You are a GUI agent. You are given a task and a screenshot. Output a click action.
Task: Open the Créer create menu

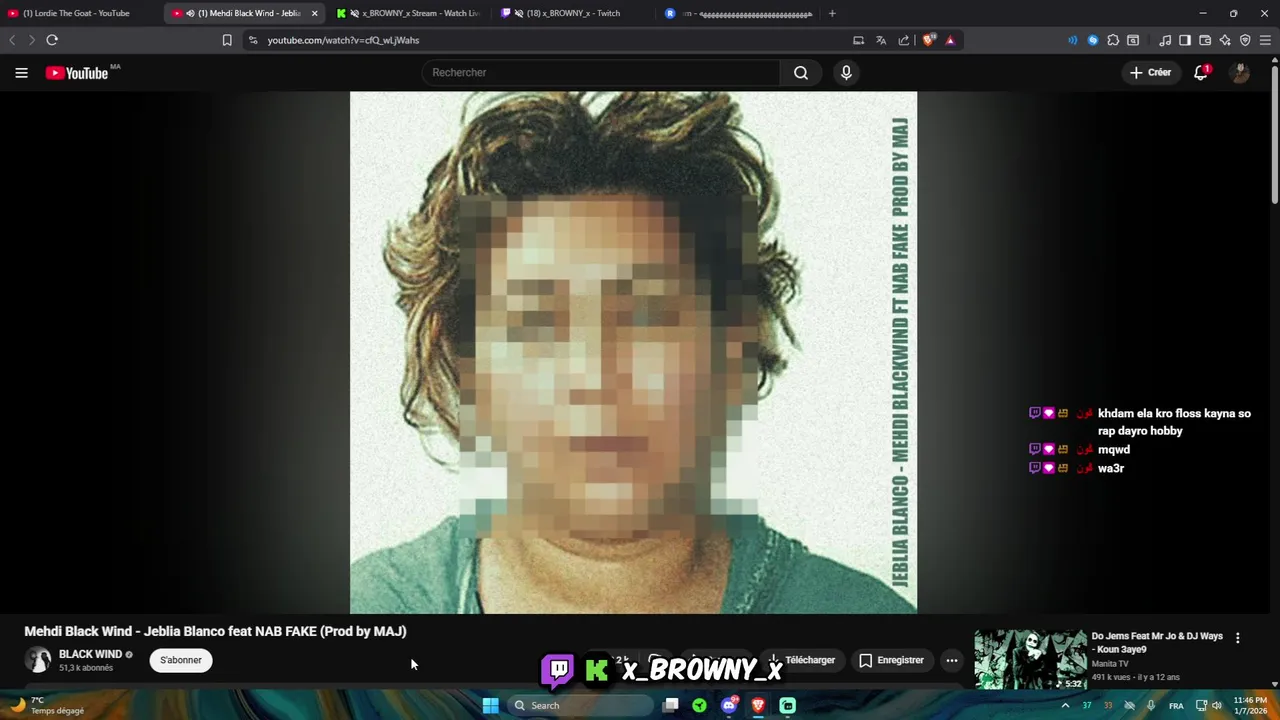tap(1150, 72)
